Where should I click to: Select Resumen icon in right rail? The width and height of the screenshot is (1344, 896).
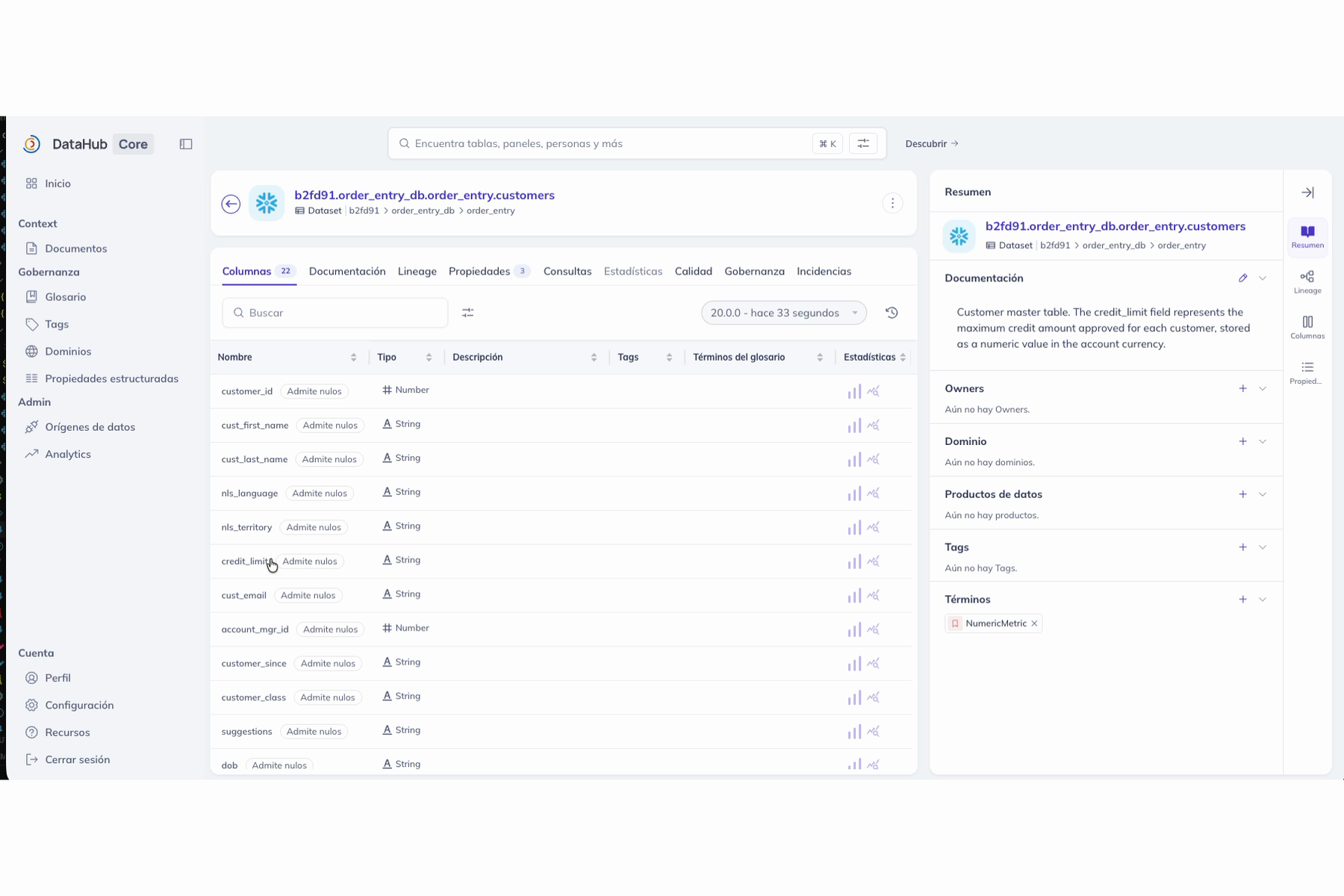point(1307,237)
